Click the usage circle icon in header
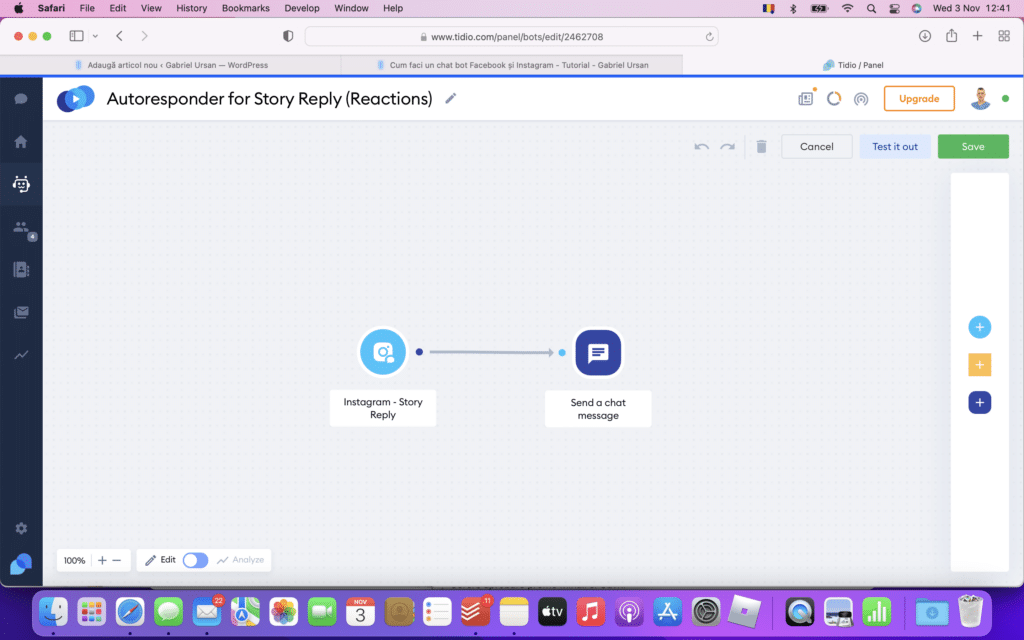 834,99
